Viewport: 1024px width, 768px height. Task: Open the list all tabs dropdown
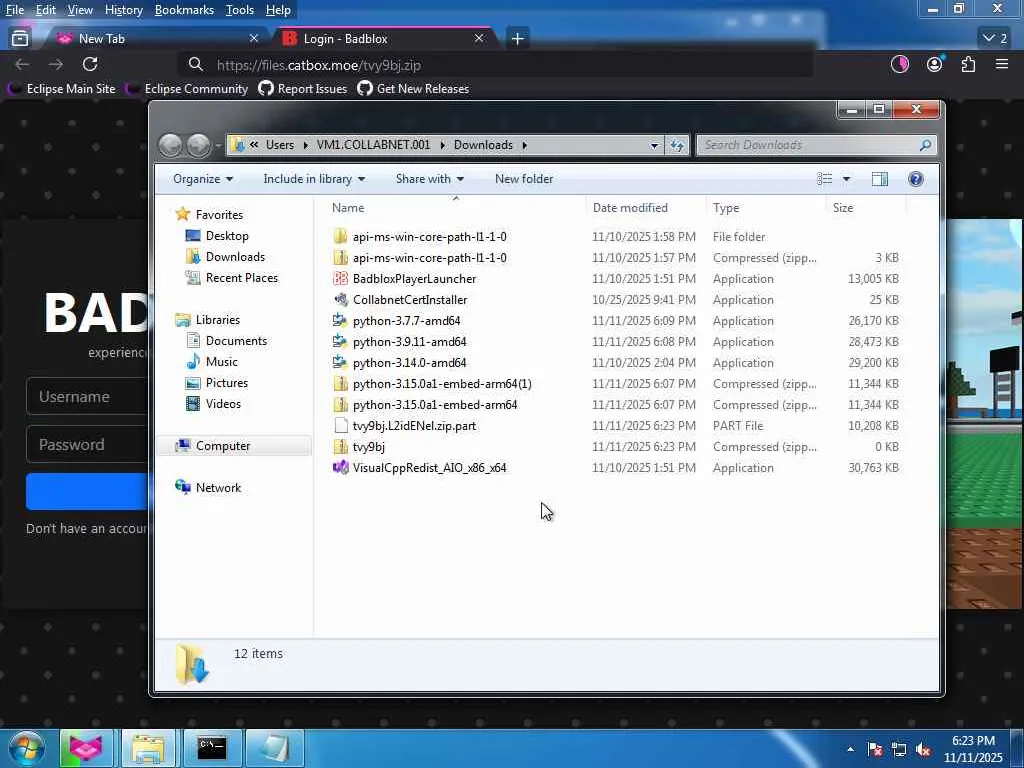995,39
